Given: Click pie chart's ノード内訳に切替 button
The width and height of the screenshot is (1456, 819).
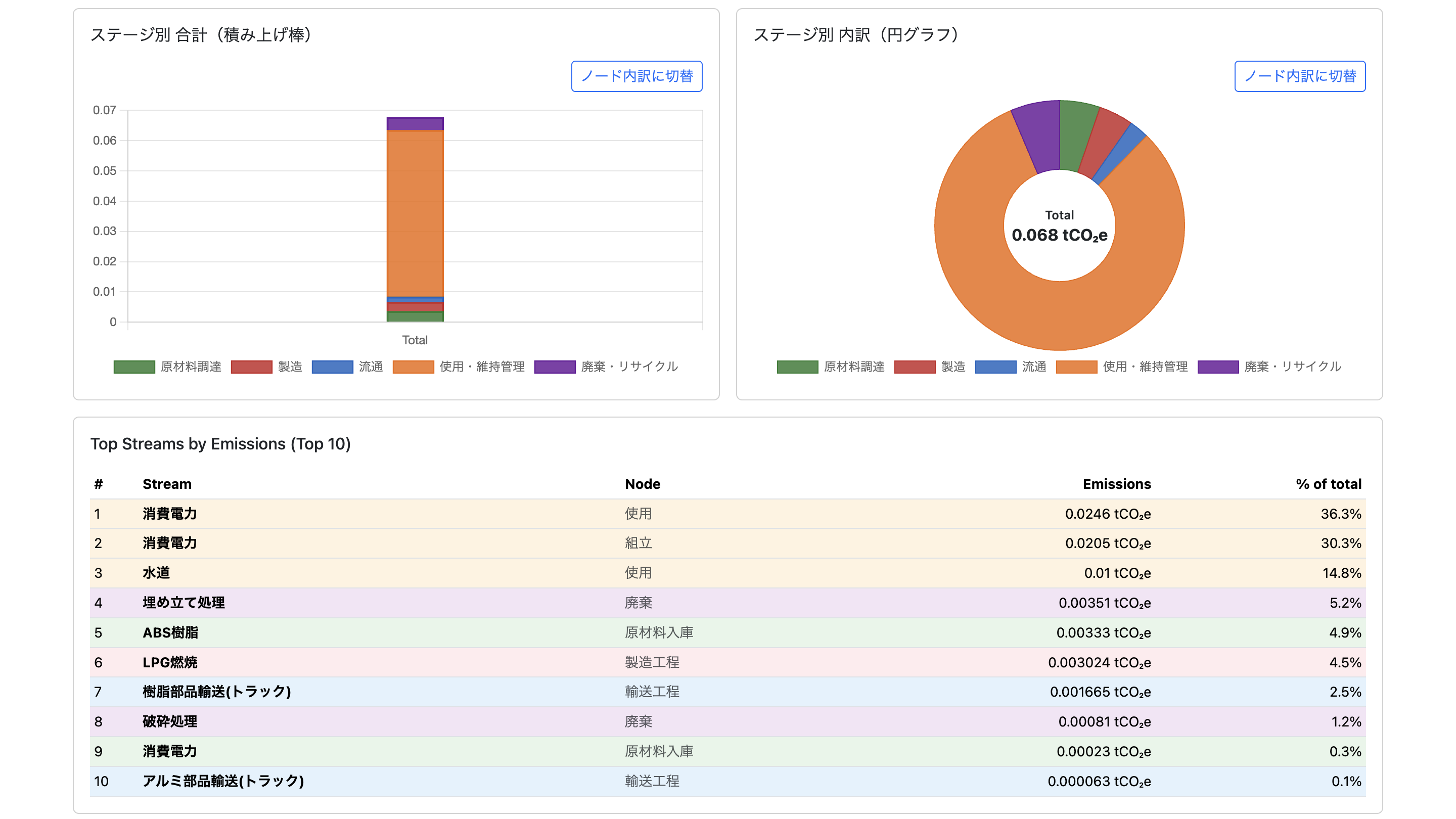Looking at the screenshot, I should [1299, 76].
